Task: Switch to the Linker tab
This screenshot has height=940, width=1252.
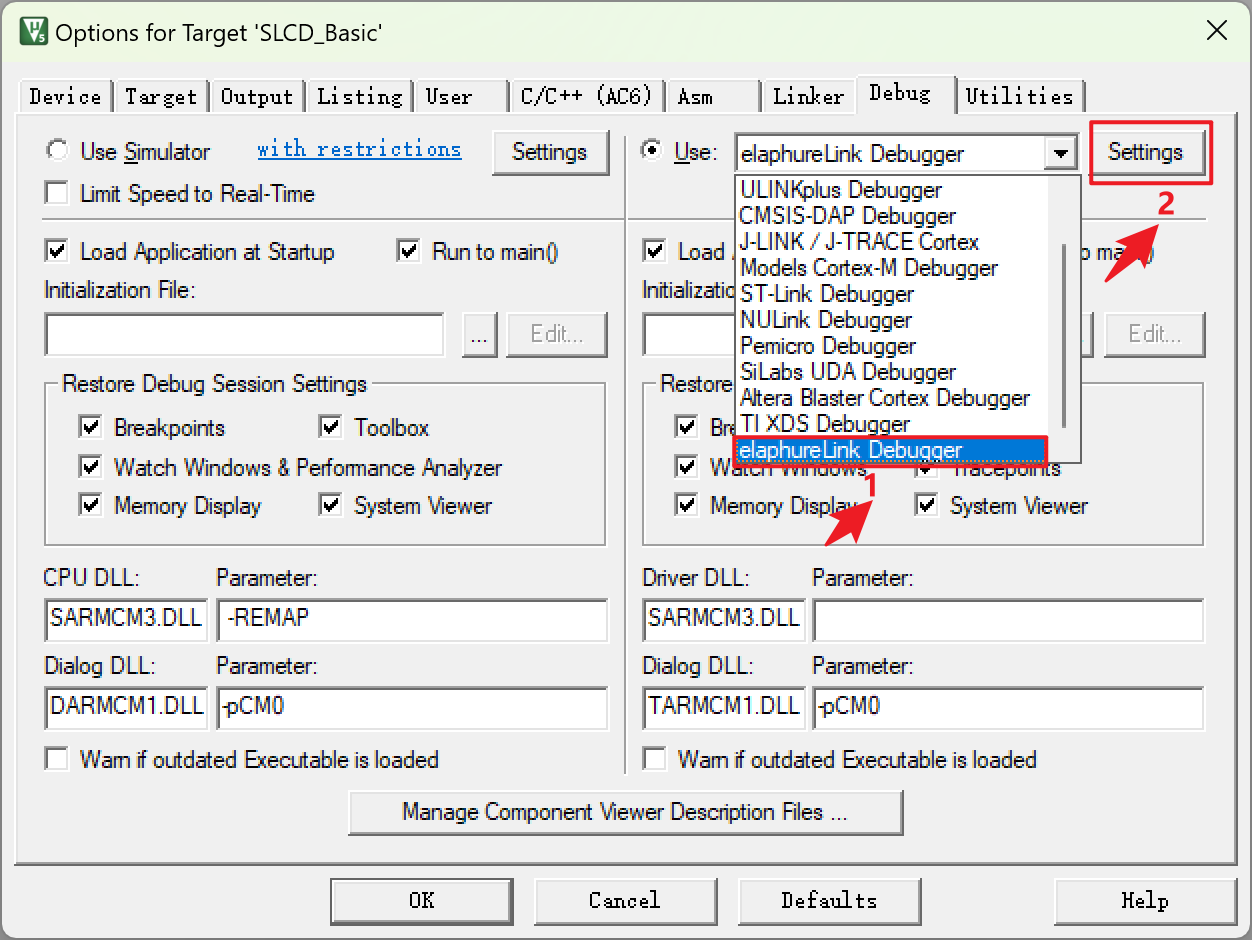Action: click(808, 96)
